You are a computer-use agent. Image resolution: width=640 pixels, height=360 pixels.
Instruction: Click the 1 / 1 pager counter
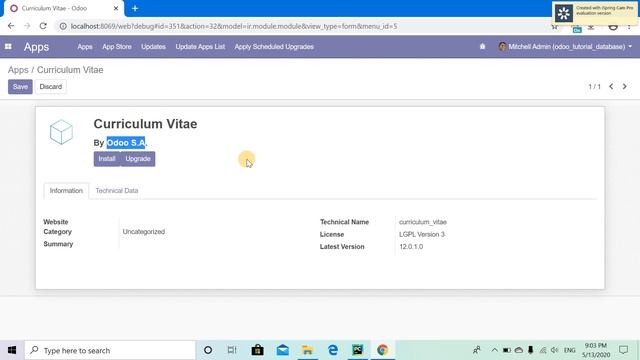[594, 87]
